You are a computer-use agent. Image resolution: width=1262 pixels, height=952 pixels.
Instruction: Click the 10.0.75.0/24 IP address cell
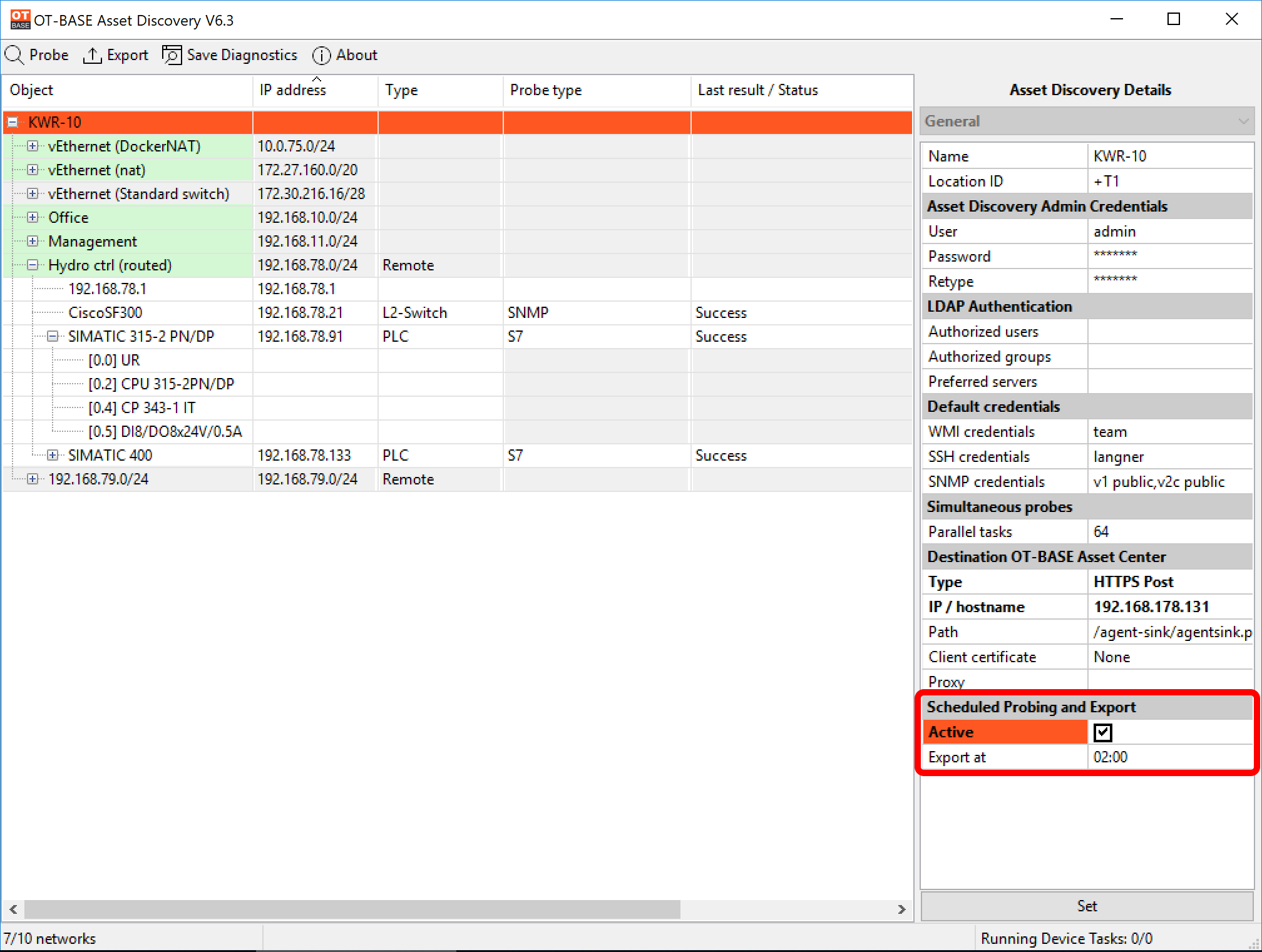pyautogui.click(x=315, y=146)
